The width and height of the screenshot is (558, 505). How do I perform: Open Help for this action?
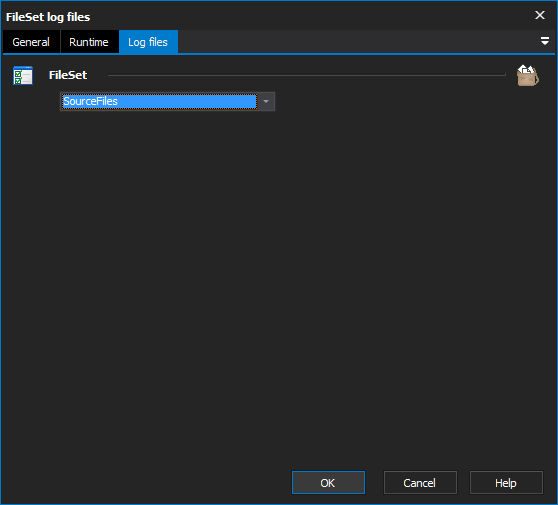[x=506, y=483]
